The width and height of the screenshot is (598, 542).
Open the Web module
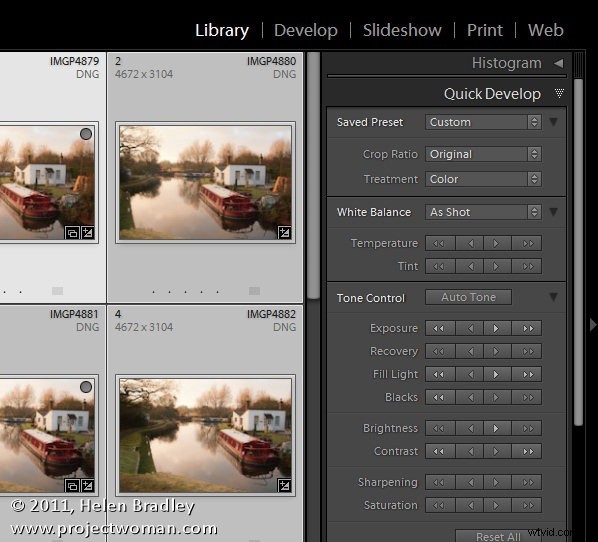click(545, 30)
